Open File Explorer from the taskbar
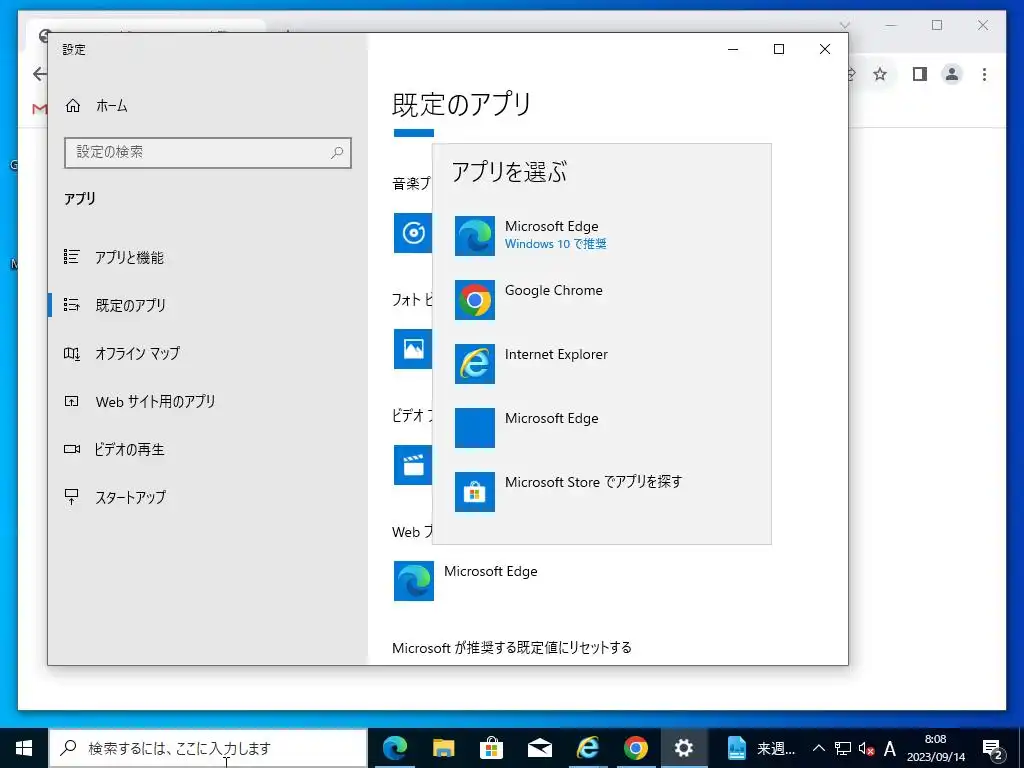Viewport: 1024px width, 768px height. pos(443,748)
